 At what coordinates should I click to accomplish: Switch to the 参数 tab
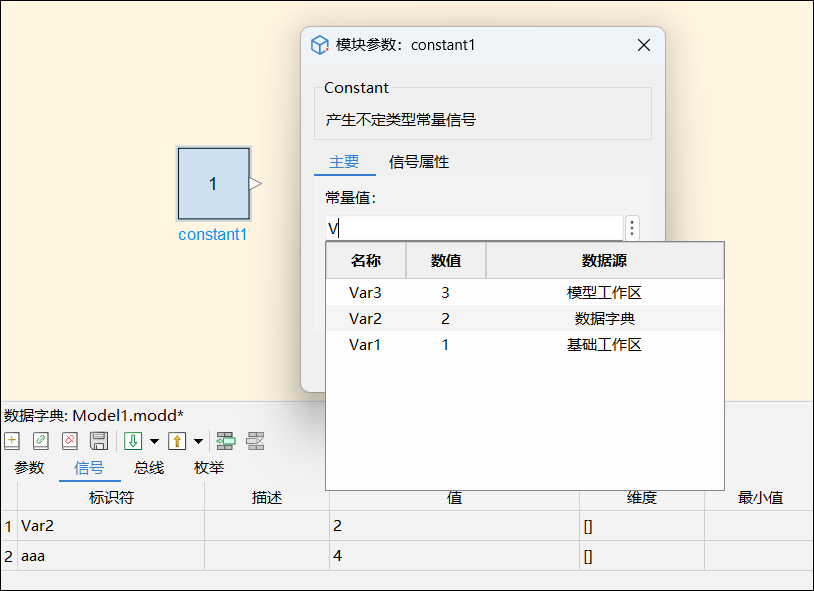point(29,468)
